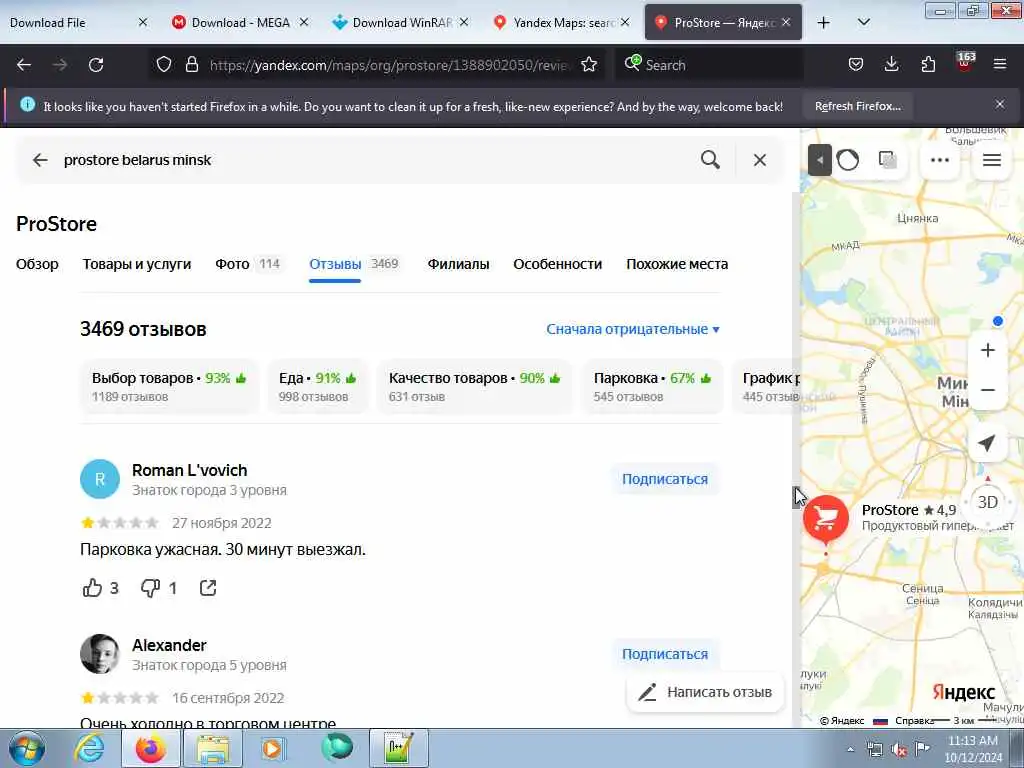Open the map three-dots more menu
The image size is (1024, 768).
click(x=940, y=160)
